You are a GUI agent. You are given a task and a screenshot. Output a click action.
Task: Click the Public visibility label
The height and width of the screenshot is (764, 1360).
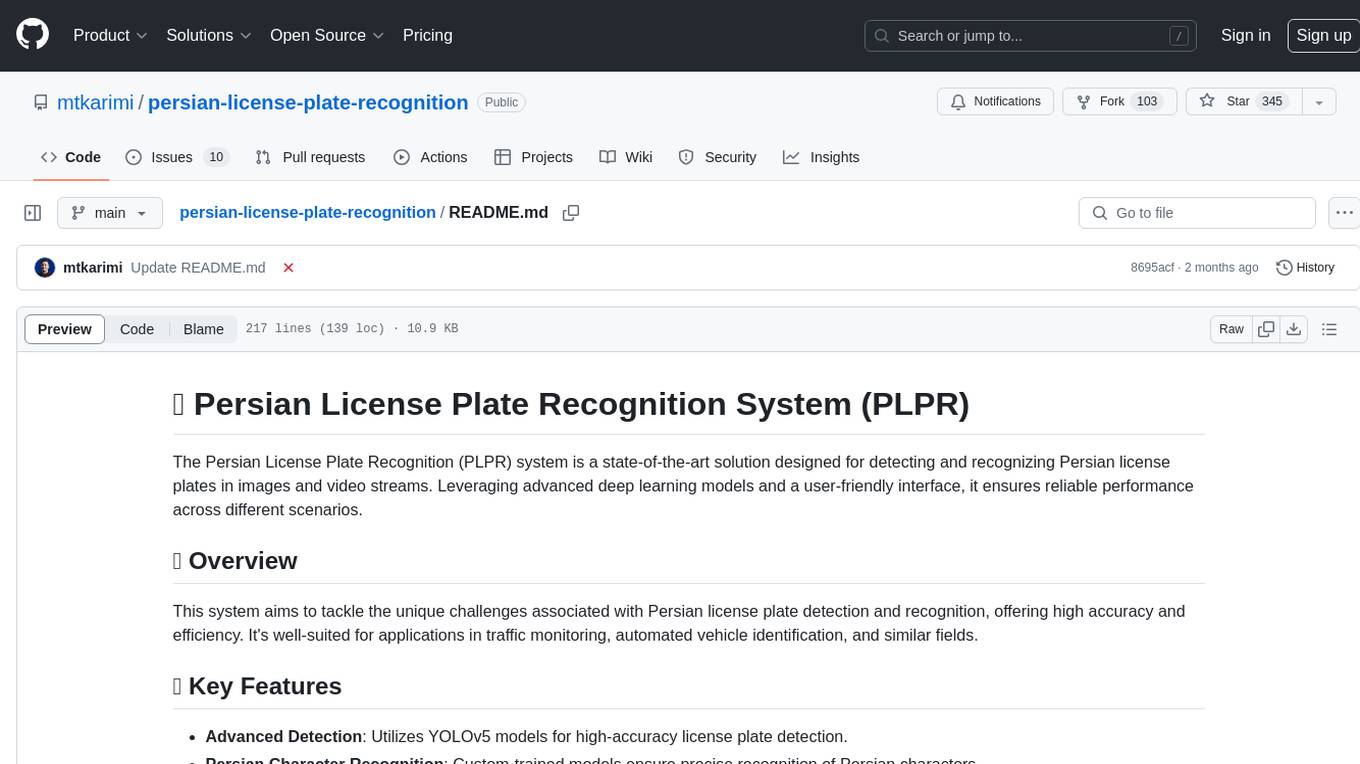point(501,102)
